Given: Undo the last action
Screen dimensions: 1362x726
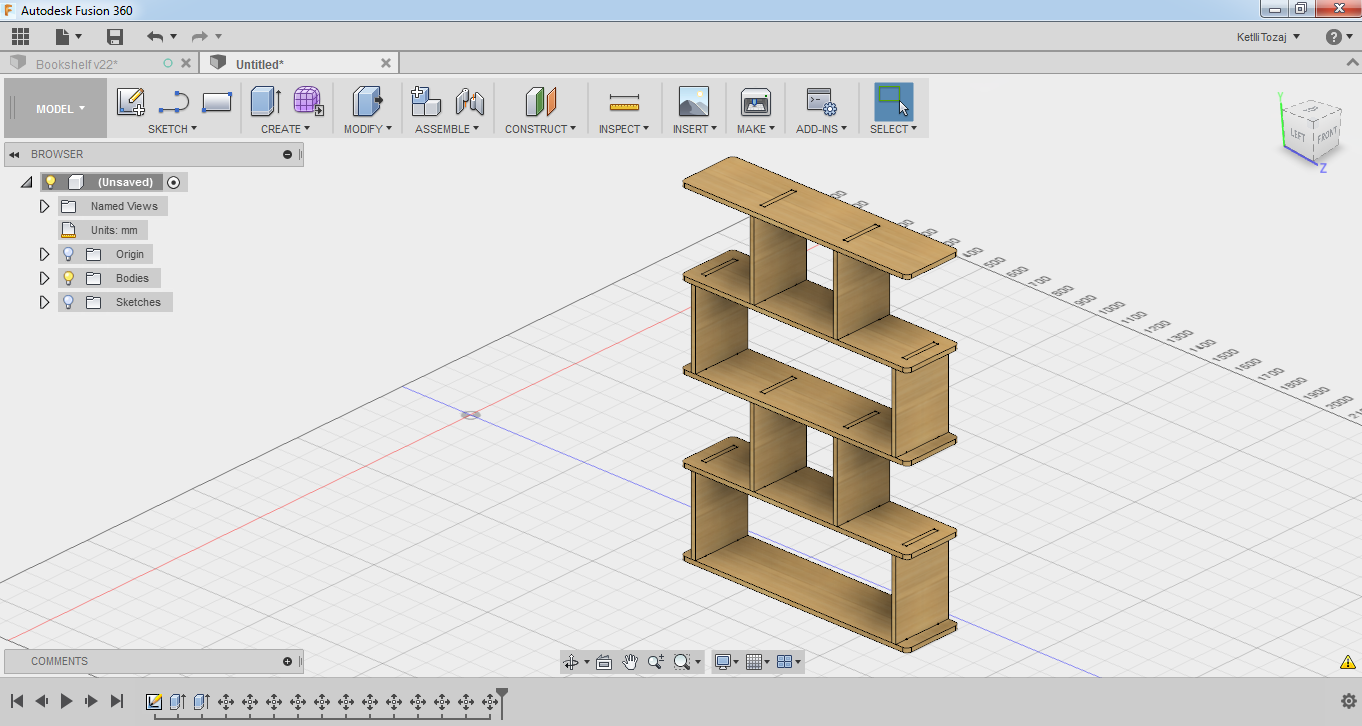Looking at the screenshot, I should coord(155,37).
